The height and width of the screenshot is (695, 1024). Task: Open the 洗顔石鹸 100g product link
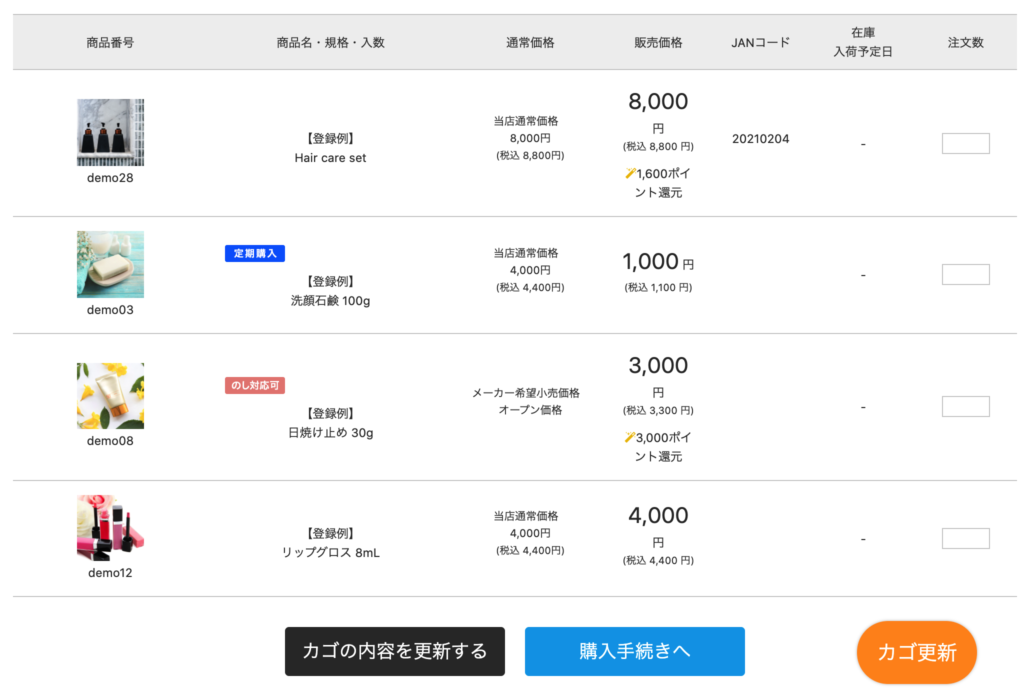pos(330,301)
